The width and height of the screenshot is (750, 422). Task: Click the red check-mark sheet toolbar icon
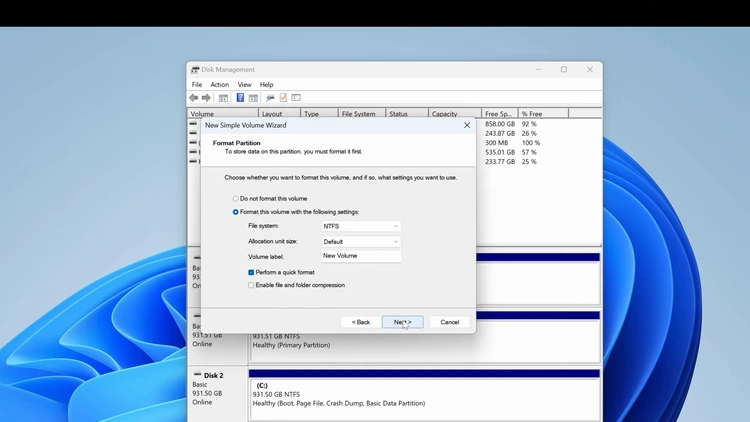(x=283, y=98)
